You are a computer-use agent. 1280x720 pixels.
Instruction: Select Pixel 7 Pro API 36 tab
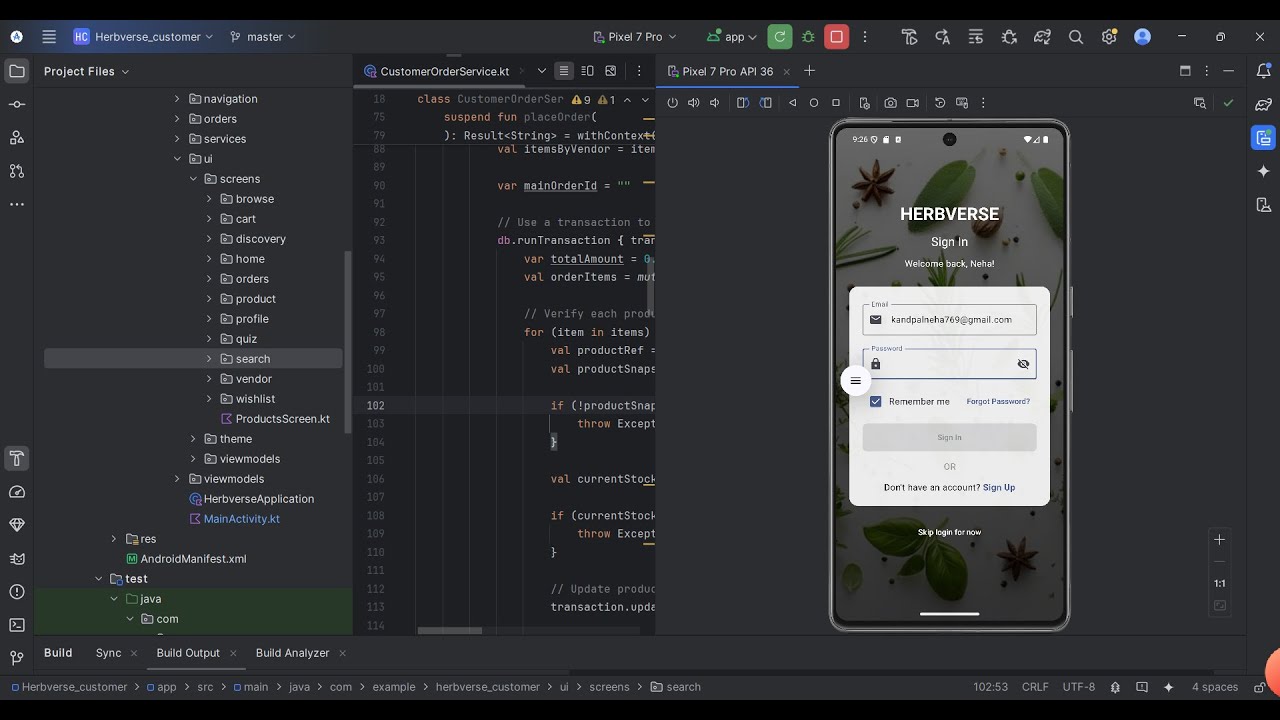click(x=727, y=72)
